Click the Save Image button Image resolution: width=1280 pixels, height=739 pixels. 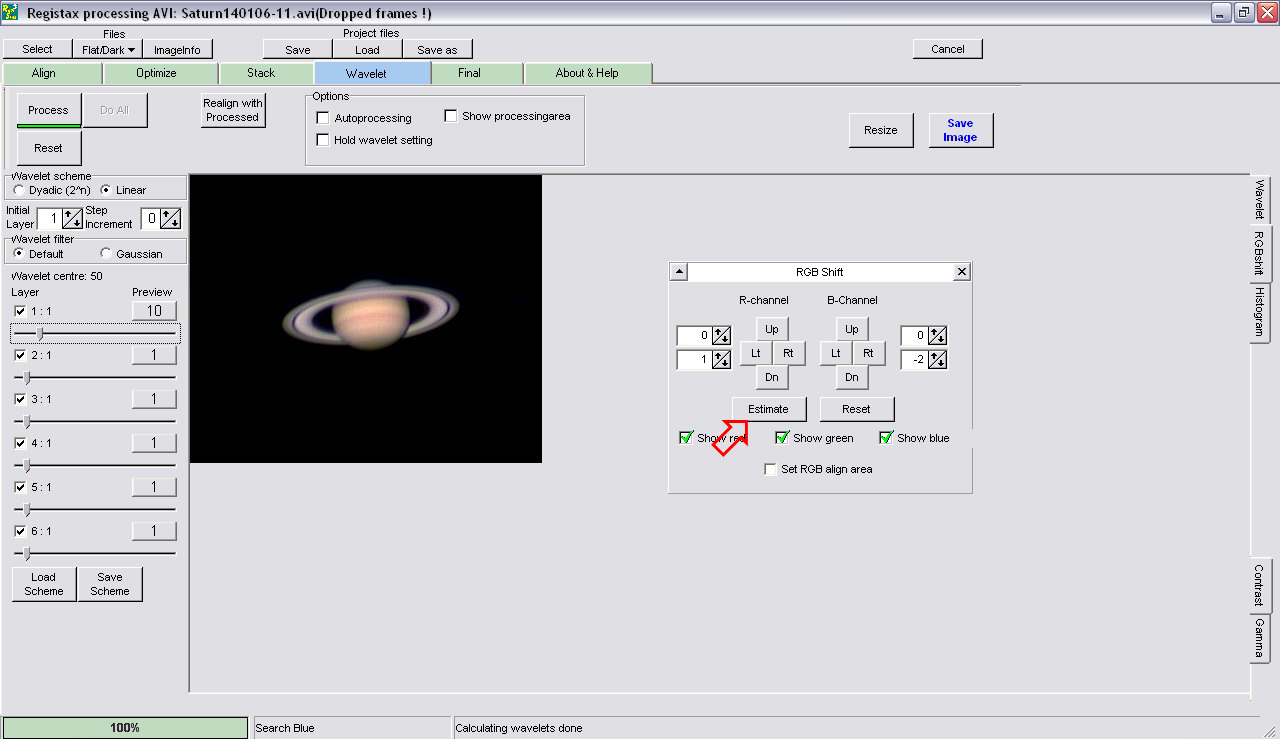pyautogui.click(x=960, y=130)
